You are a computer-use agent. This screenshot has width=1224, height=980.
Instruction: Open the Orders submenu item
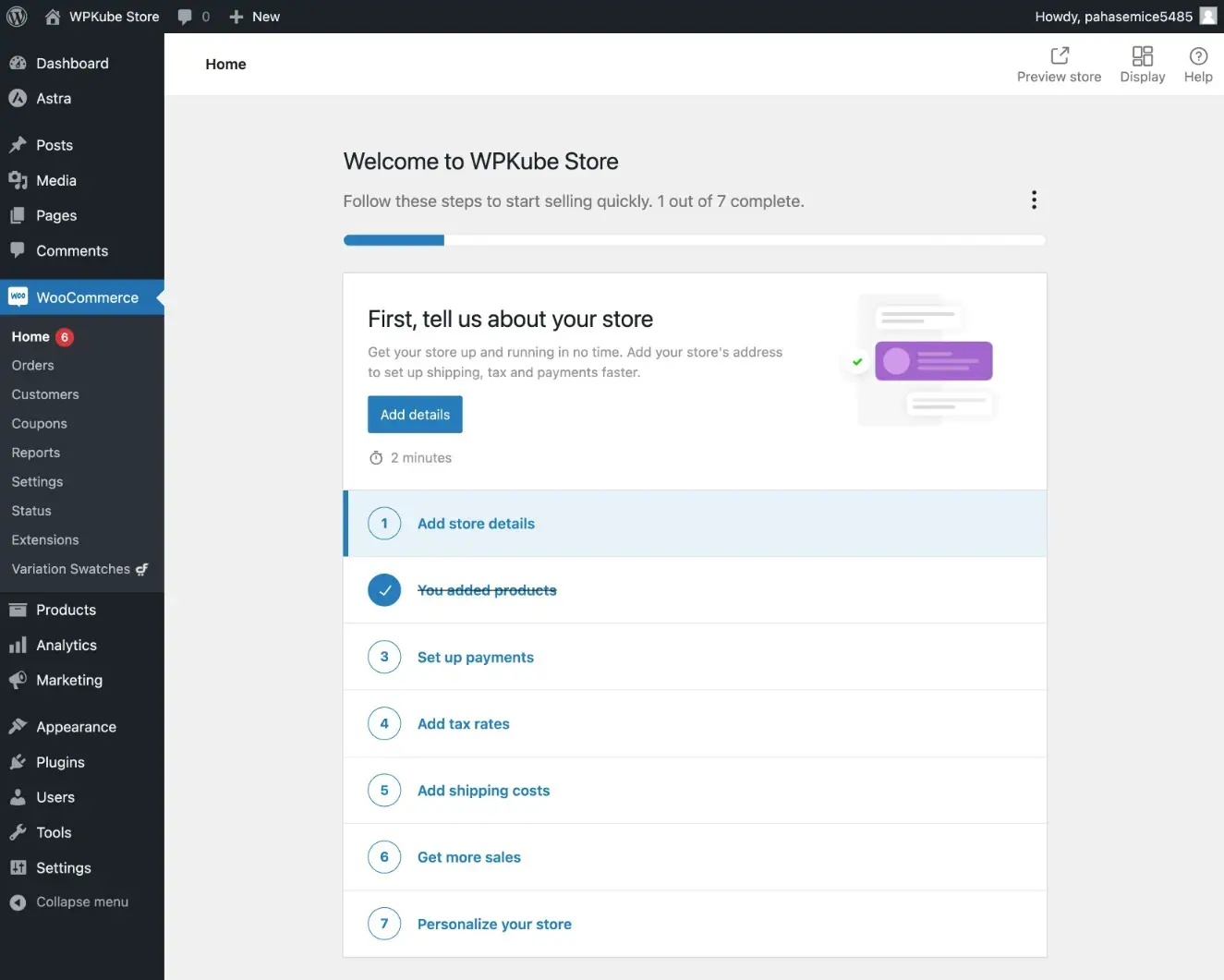32,366
